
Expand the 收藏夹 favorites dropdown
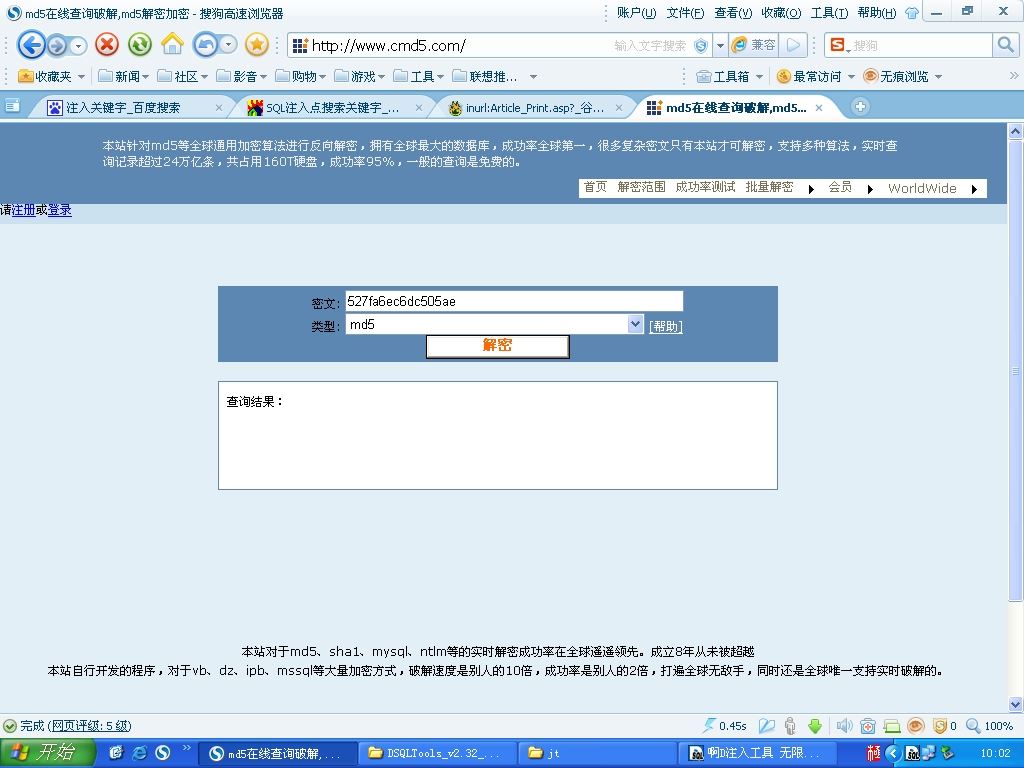tap(81, 76)
